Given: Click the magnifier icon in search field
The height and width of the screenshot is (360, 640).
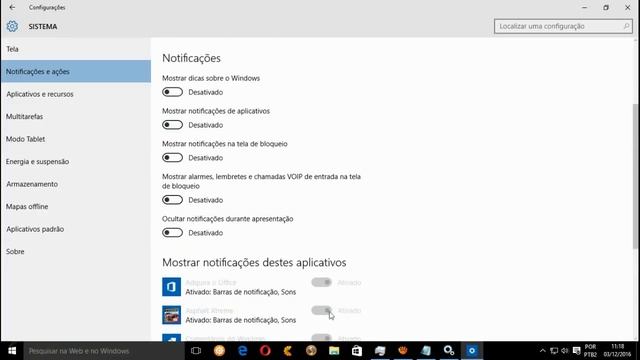Looking at the screenshot, I should (x=626, y=26).
